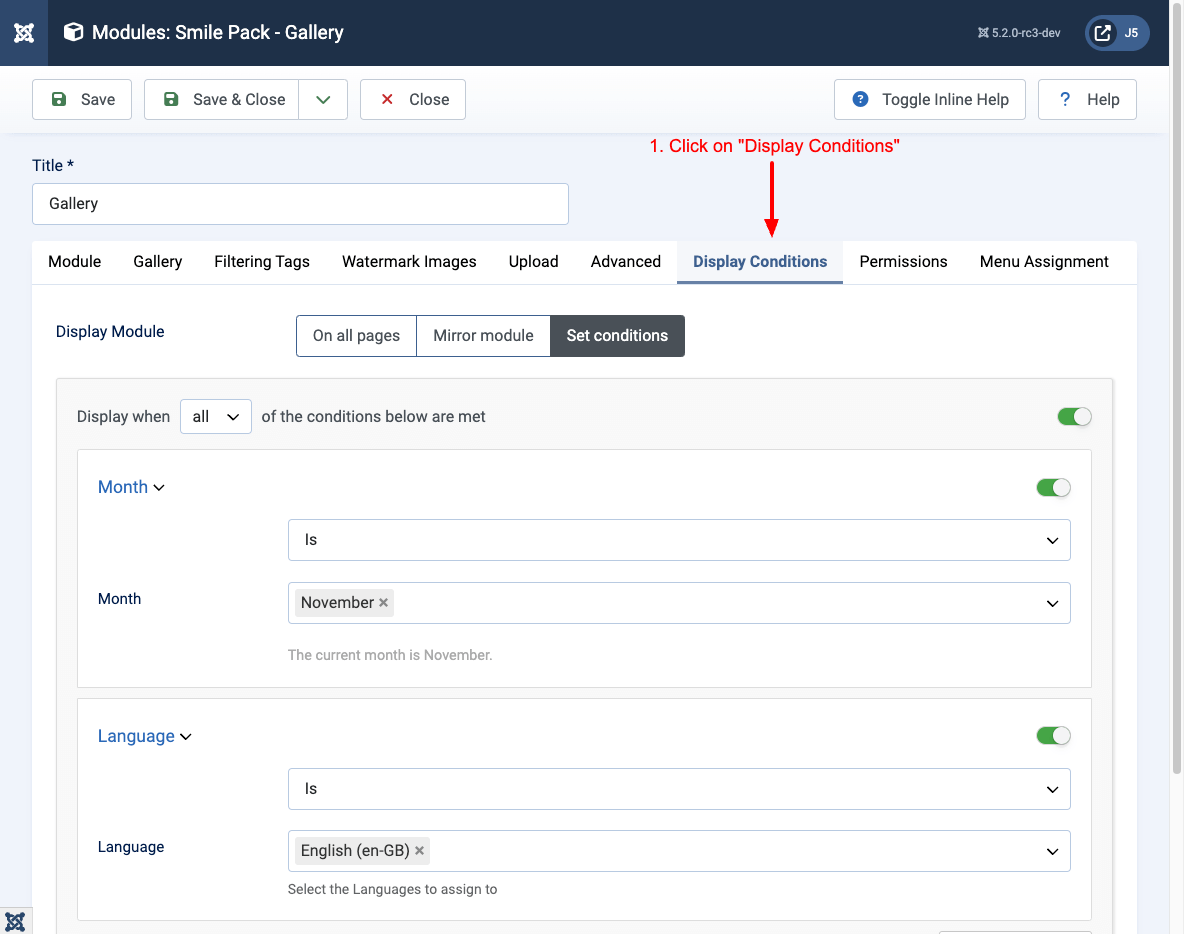Click the Joomla icon at bottom-left corner
The height and width of the screenshot is (934, 1184).
pos(15,921)
